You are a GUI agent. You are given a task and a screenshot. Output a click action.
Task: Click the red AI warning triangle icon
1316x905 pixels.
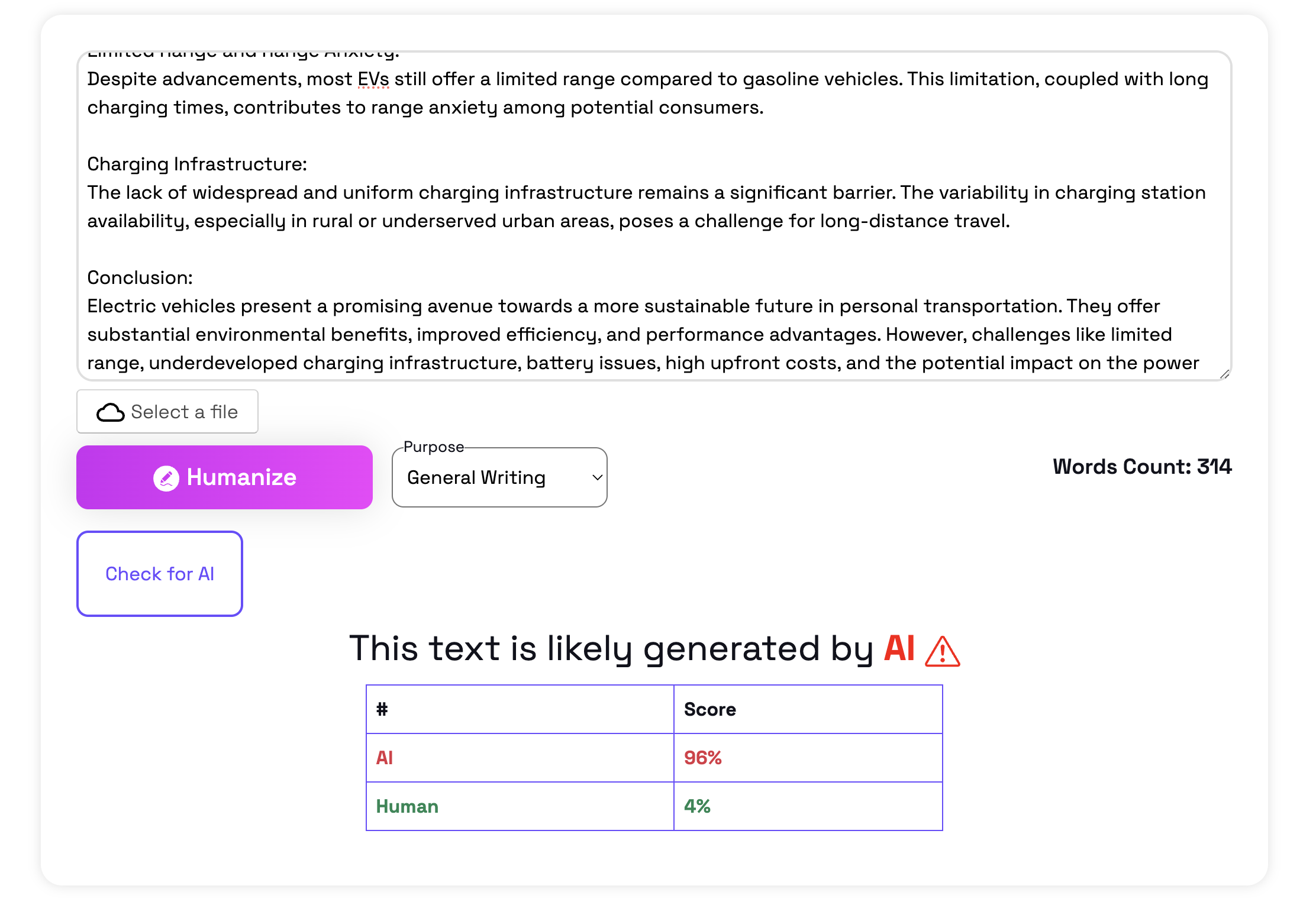pyautogui.click(x=942, y=651)
